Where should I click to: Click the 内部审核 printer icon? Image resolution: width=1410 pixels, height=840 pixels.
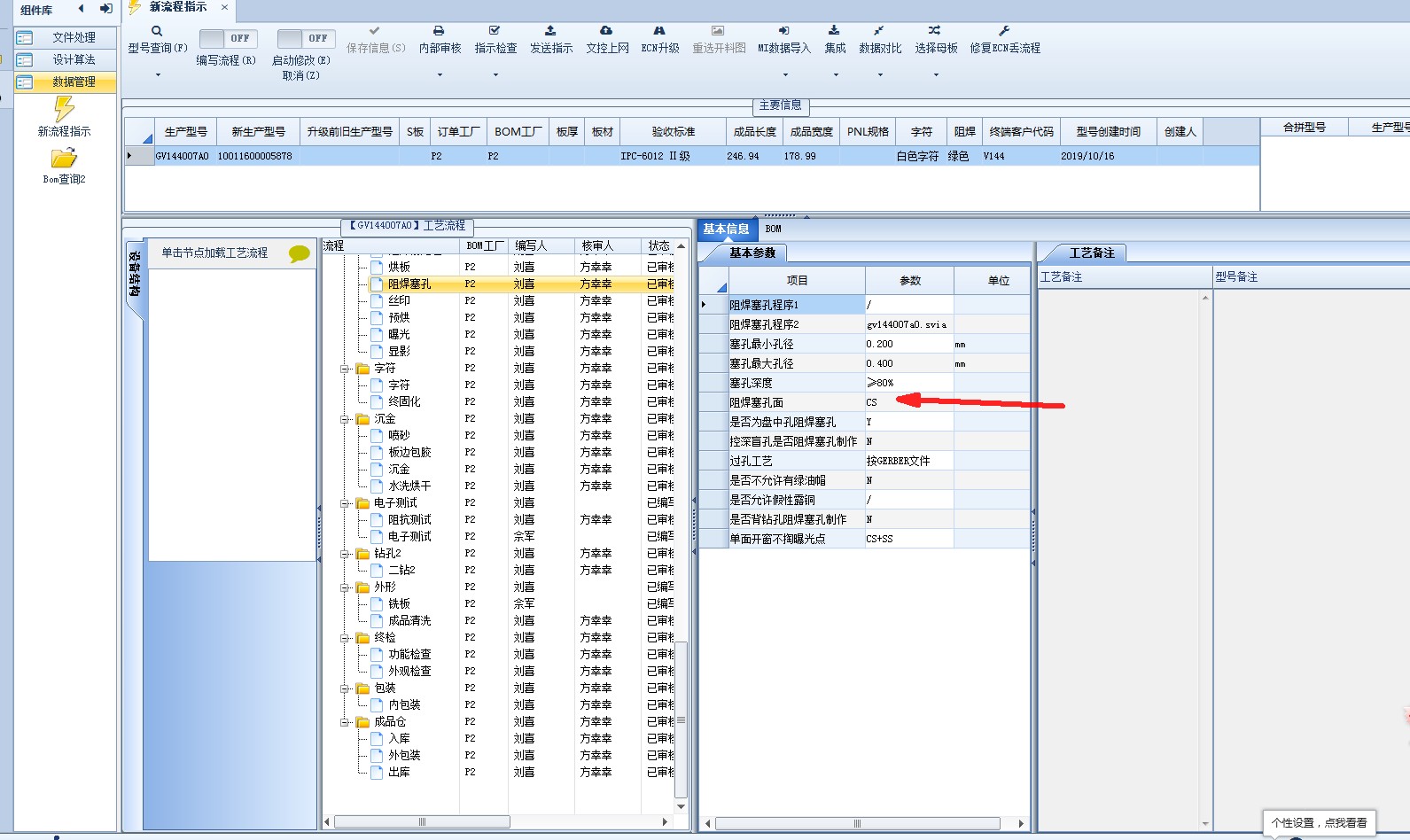point(440,31)
